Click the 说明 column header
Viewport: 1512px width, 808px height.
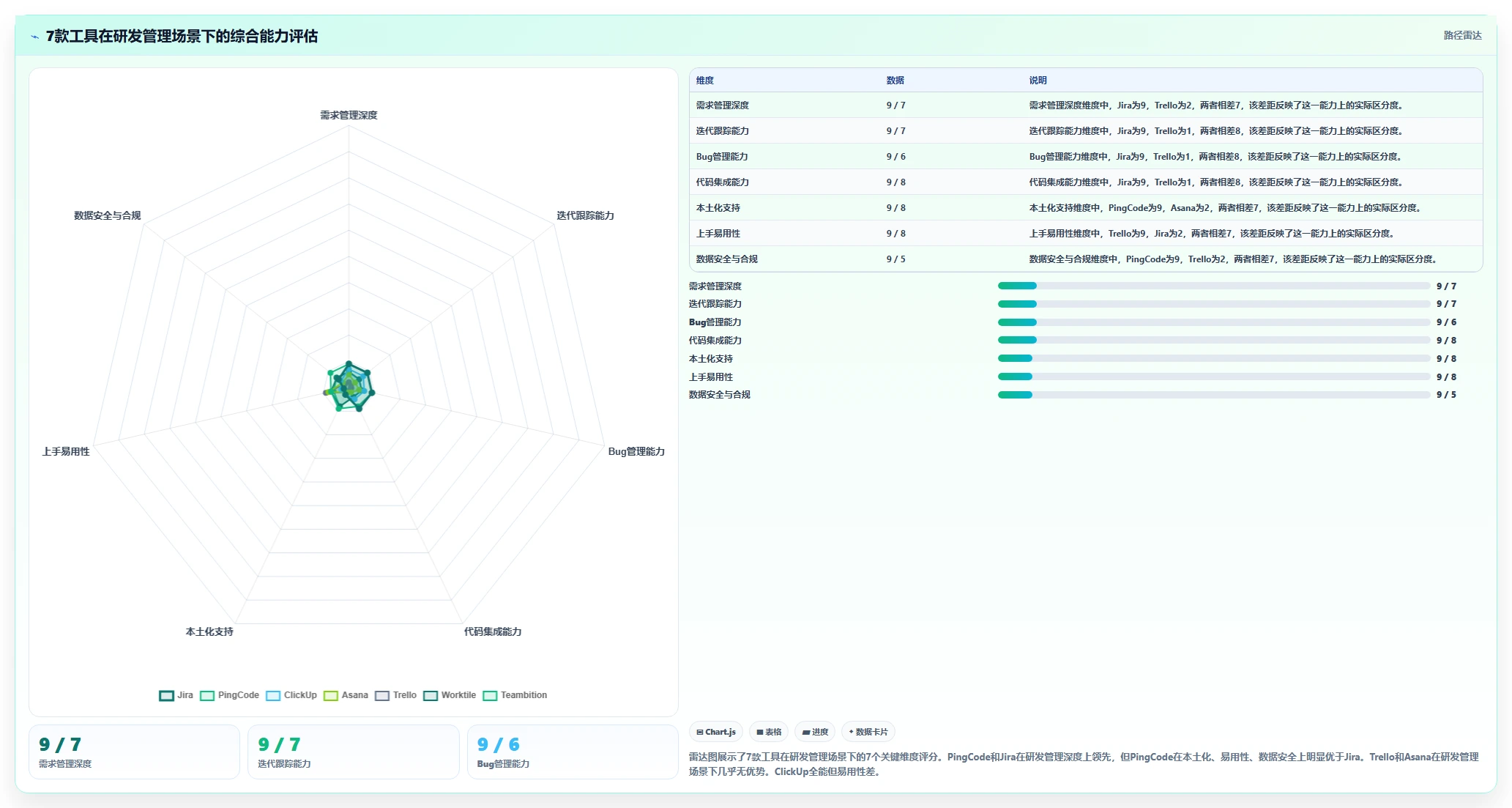click(x=1038, y=81)
